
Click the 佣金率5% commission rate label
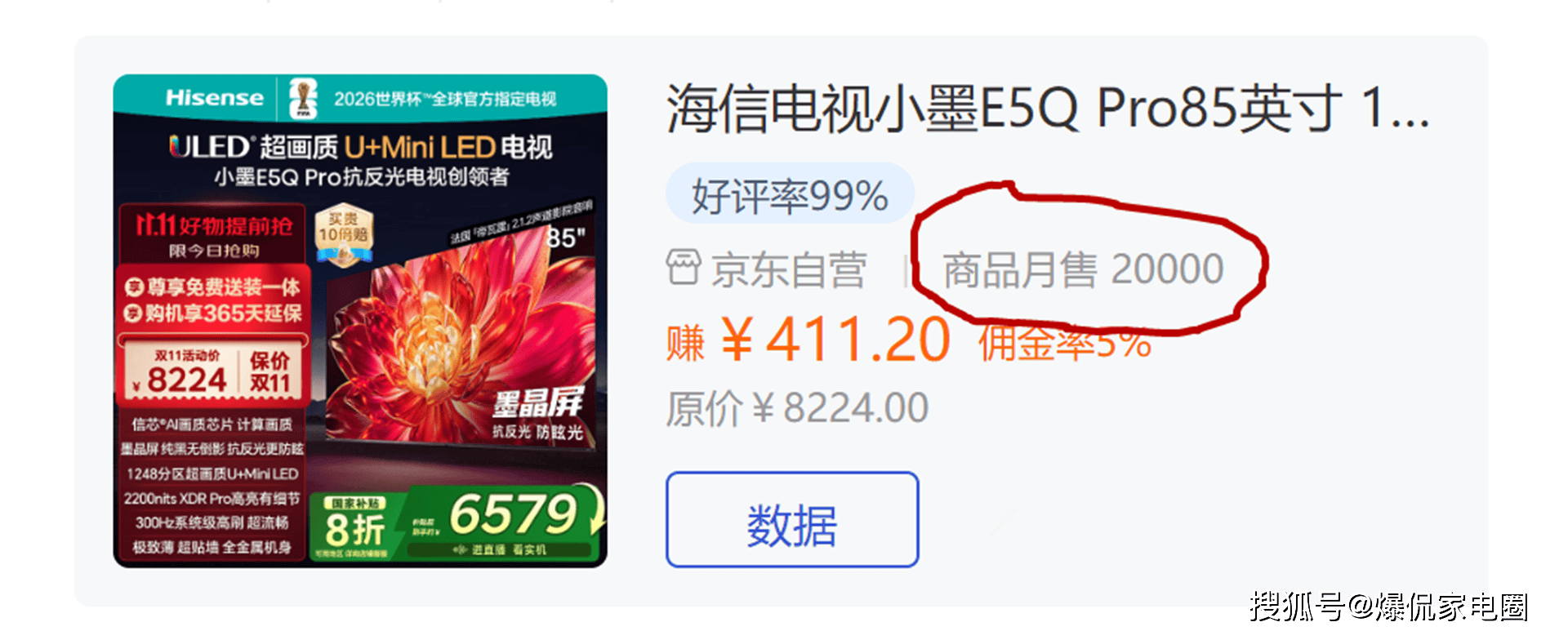(1065, 343)
